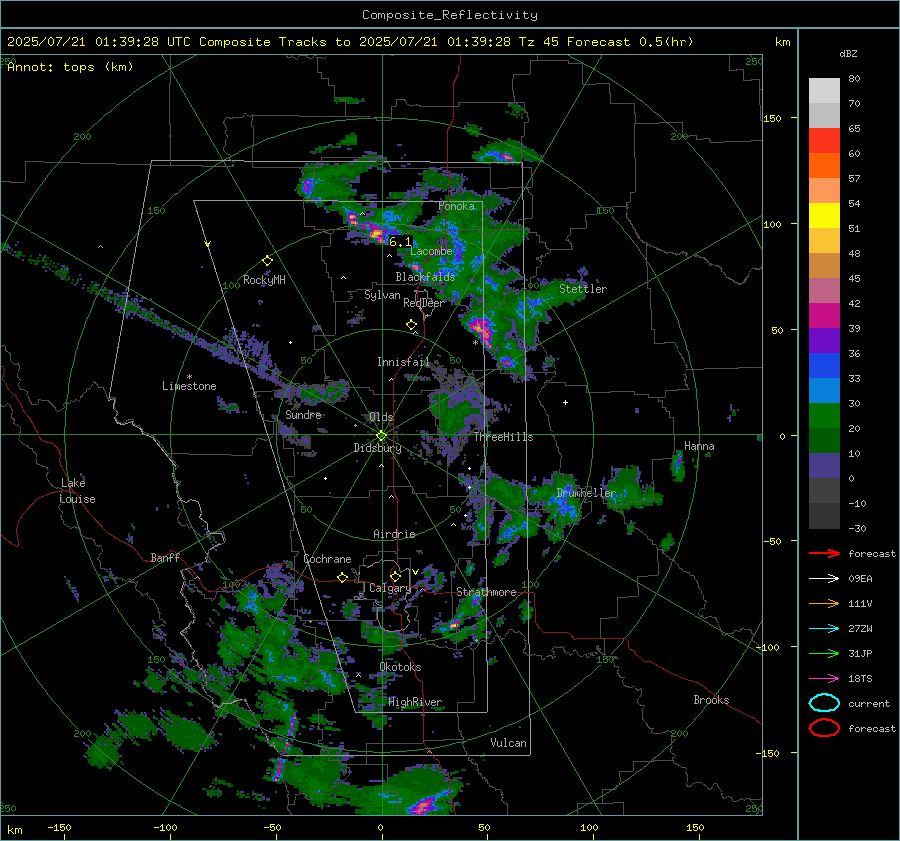Click the bright green 20-30 dBZ swatch
This screenshot has width=900, height=841.
(824, 416)
